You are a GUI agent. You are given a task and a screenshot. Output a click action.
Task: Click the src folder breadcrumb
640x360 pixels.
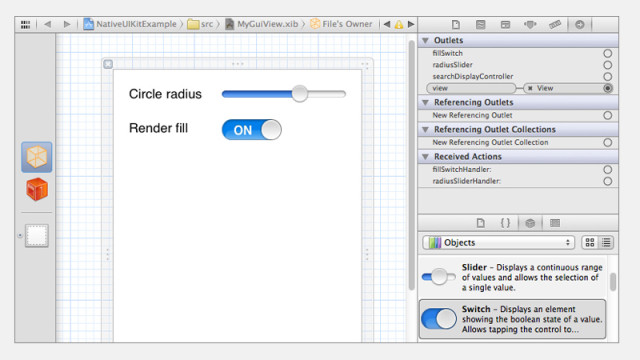click(200, 24)
